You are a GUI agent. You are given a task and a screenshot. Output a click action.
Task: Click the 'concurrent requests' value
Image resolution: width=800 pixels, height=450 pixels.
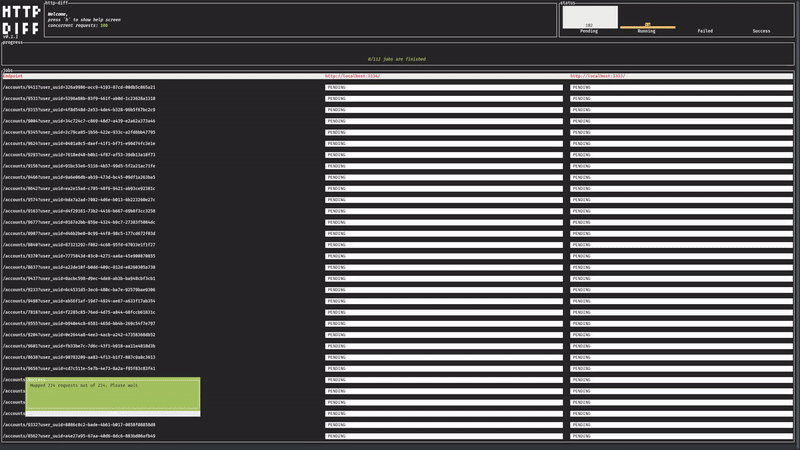click(104, 26)
